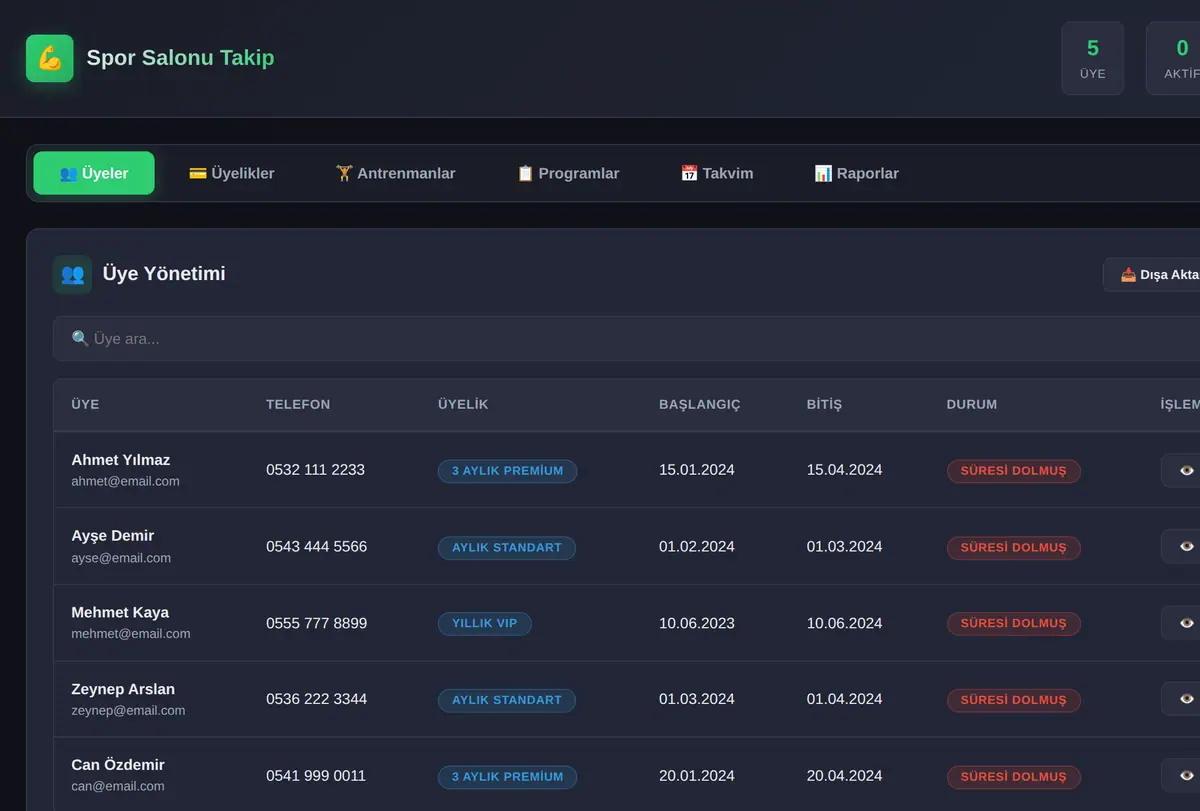The height and width of the screenshot is (811, 1200).
Task: Click the TELEFON column header
Action: 298,405
